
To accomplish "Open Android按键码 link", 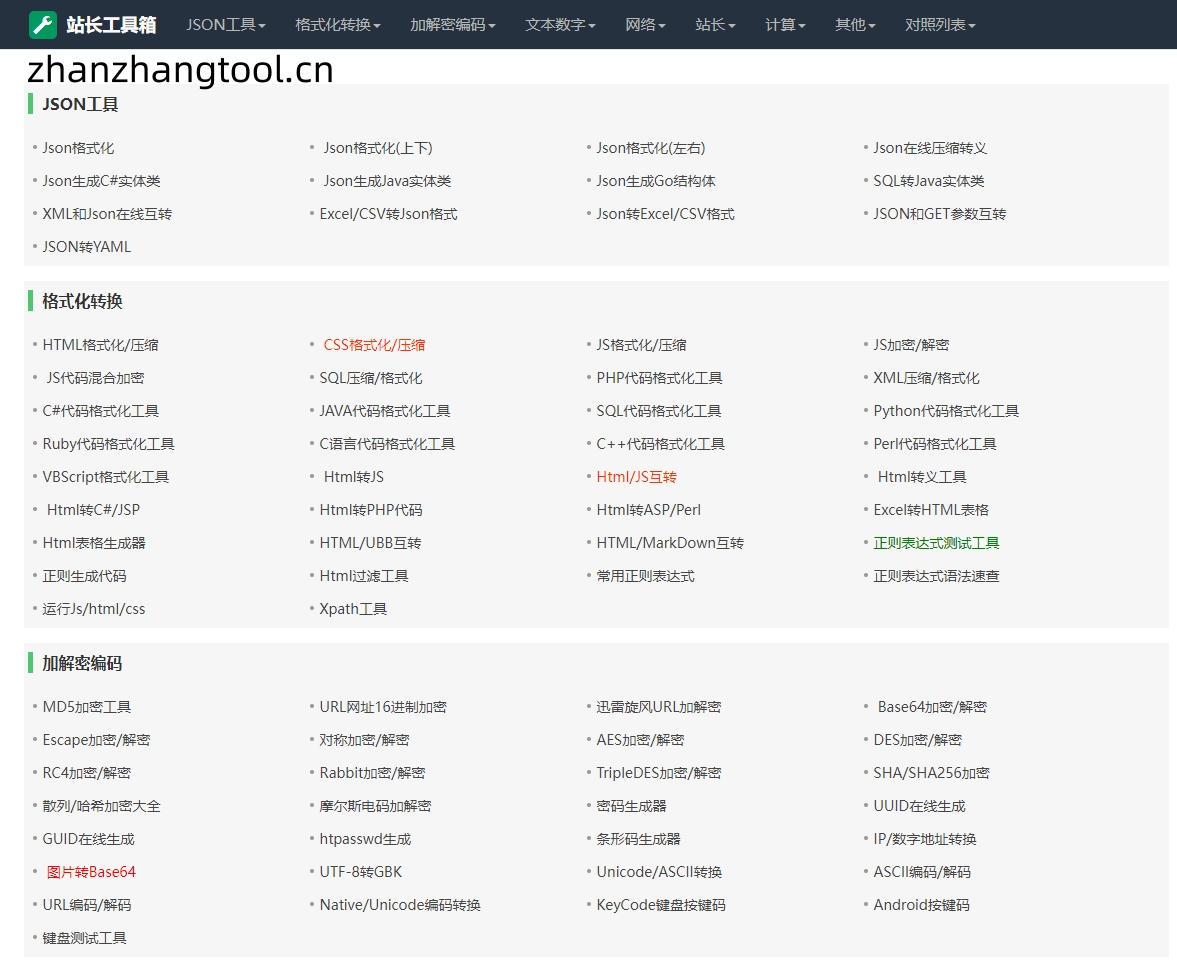I will point(921,905).
